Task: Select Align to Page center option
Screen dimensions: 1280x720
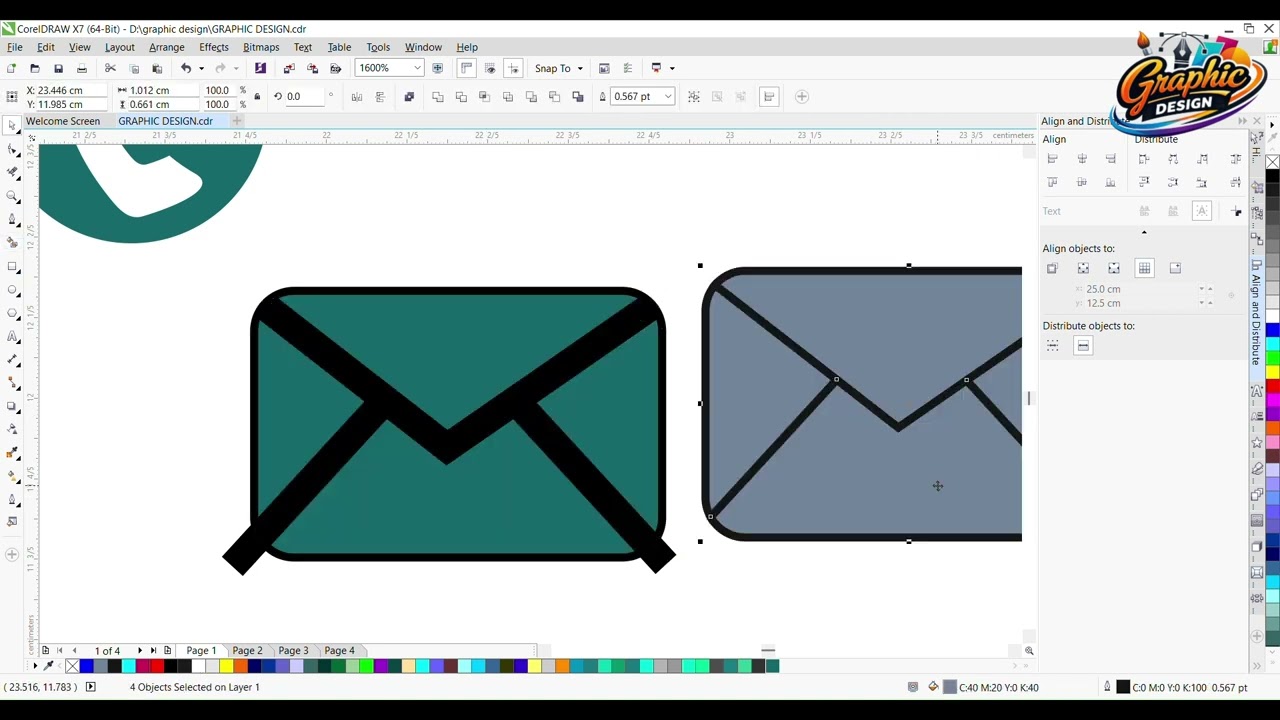Action: (x=1114, y=268)
